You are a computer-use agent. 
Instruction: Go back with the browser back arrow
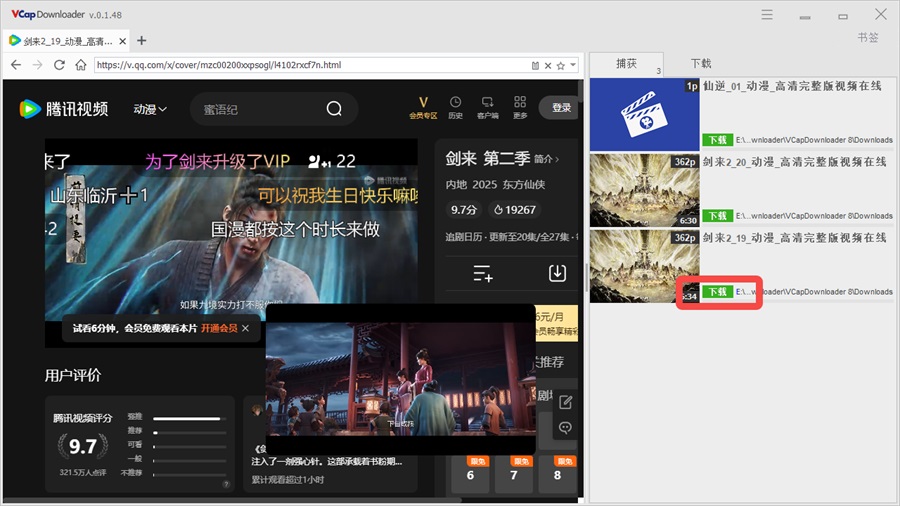pyautogui.click(x=16, y=65)
